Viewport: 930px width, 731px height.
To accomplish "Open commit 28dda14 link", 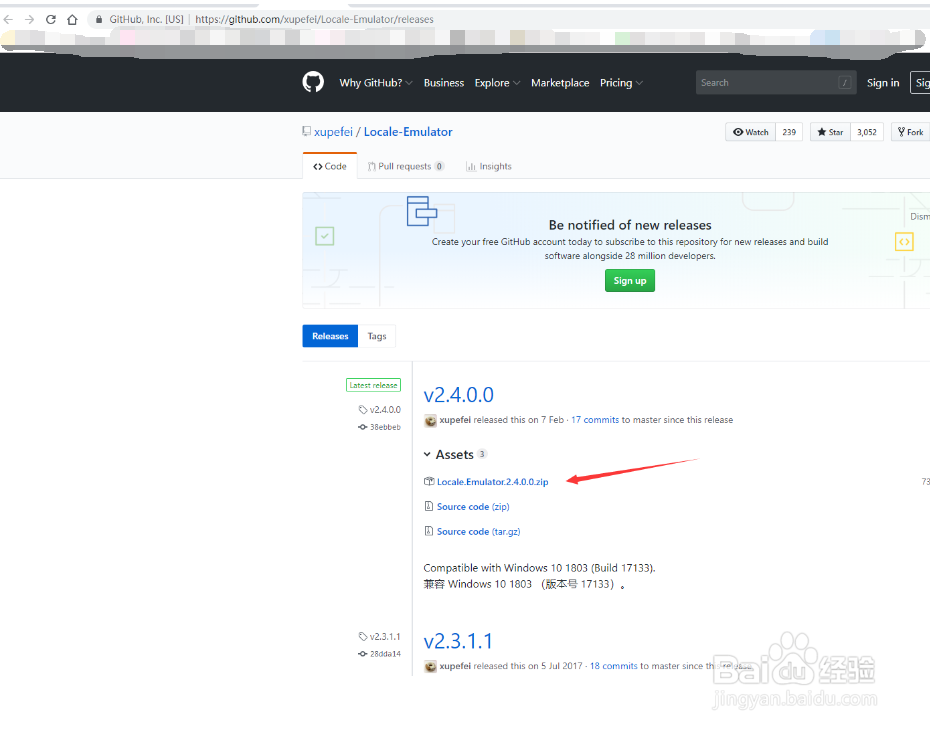I will [x=380, y=654].
